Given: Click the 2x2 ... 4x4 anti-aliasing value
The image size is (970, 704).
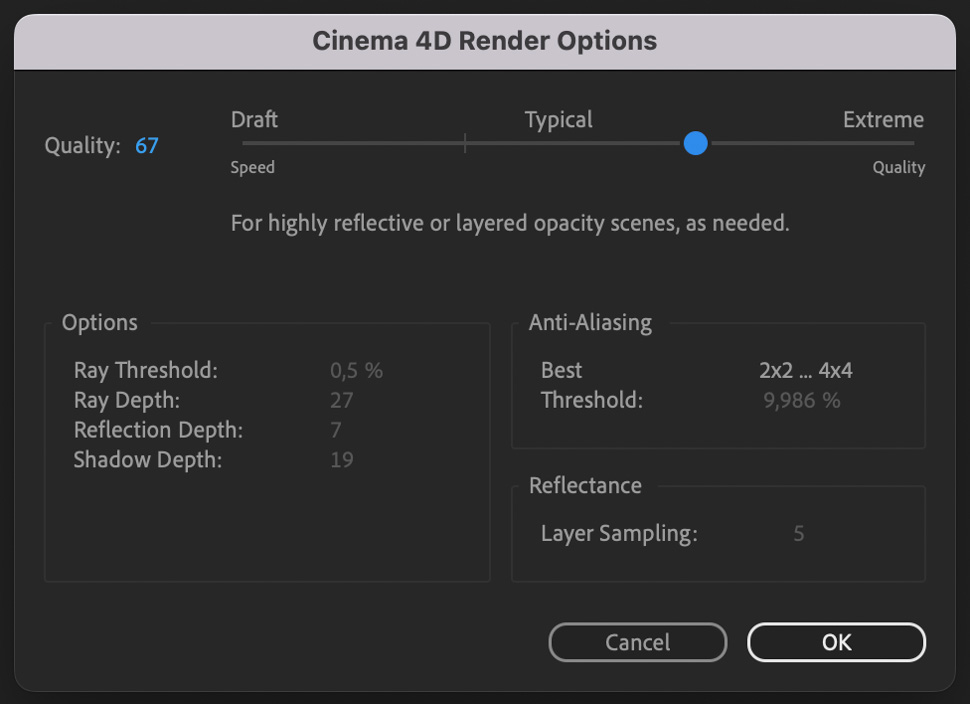Looking at the screenshot, I should [x=805, y=370].
